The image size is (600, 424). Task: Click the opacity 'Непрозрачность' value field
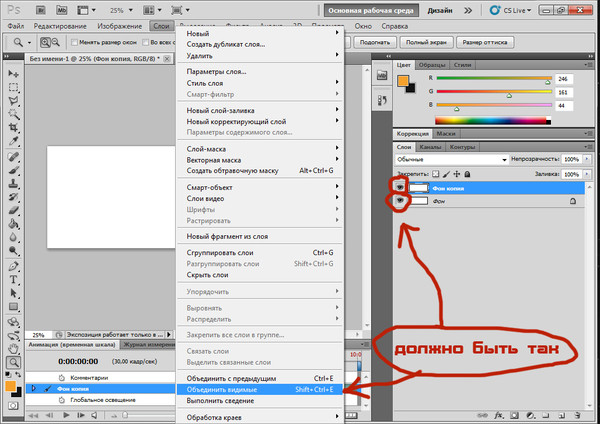(570, 159)
